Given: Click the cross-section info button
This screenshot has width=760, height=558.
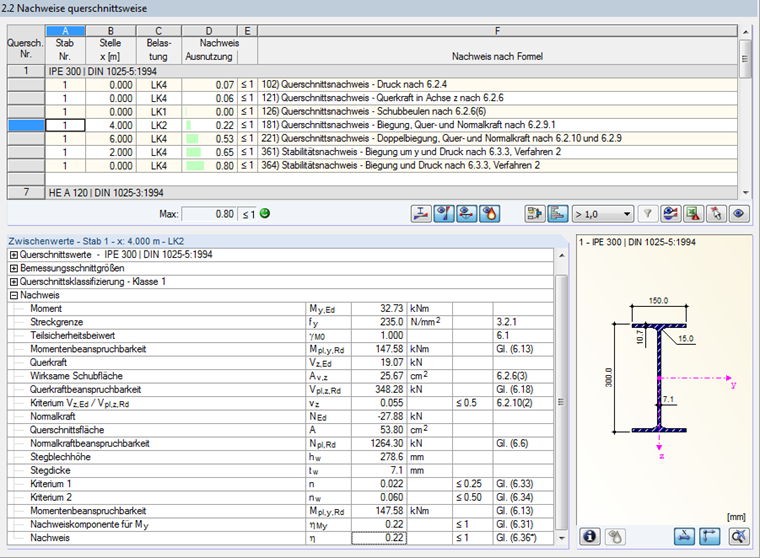Looking at the screenshot, I should click(590, 536).
